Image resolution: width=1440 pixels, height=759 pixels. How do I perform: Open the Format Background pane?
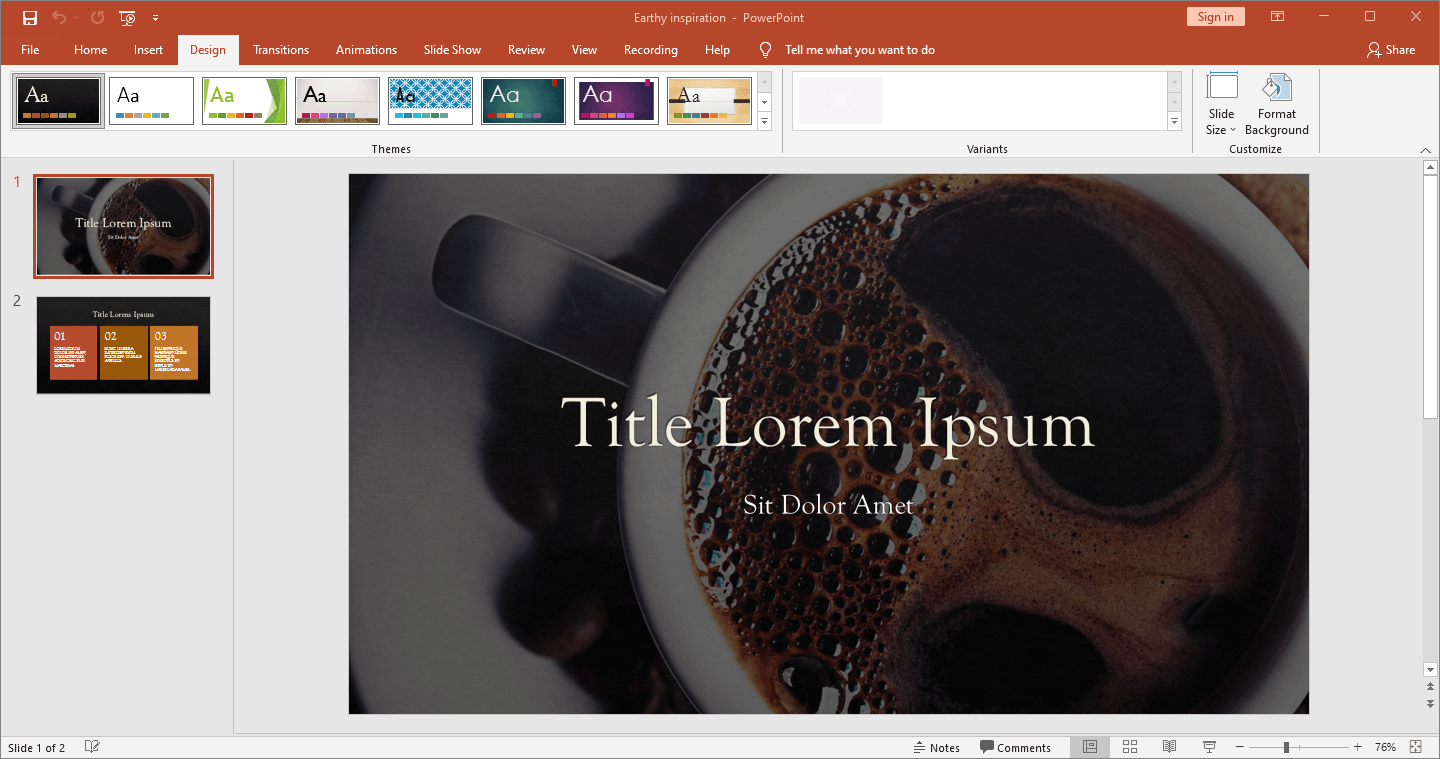(x=1276, y=104)
